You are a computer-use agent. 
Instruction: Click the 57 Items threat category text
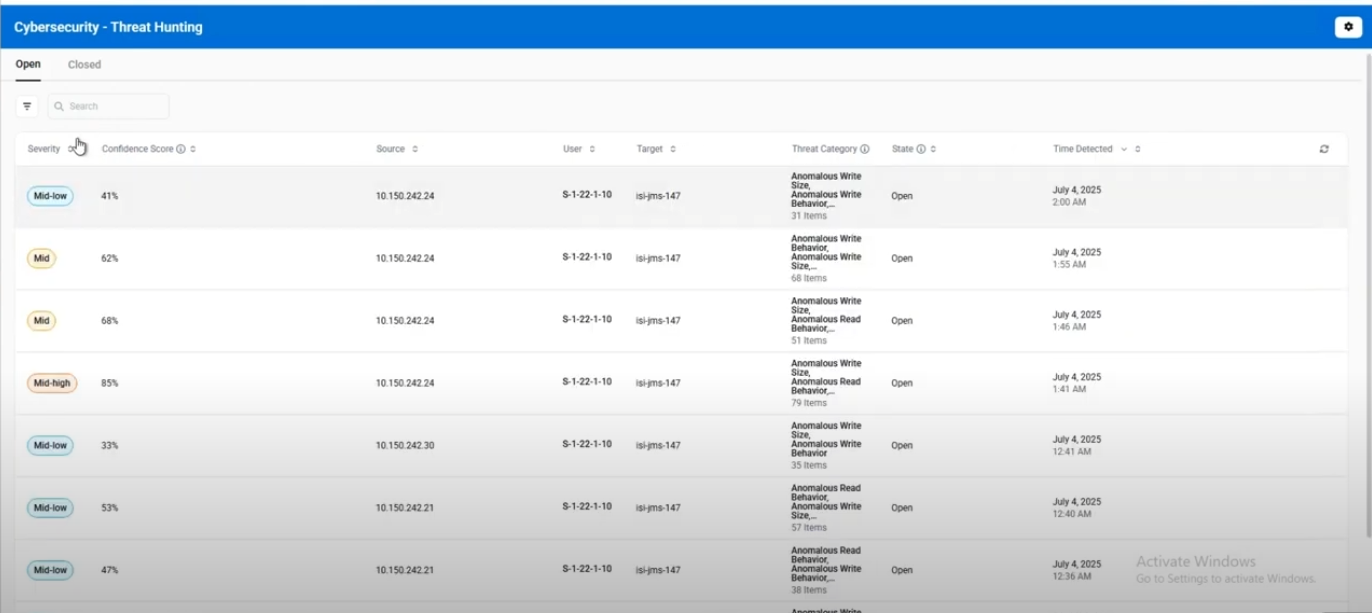pyautogui.click(x=809, y=528)
